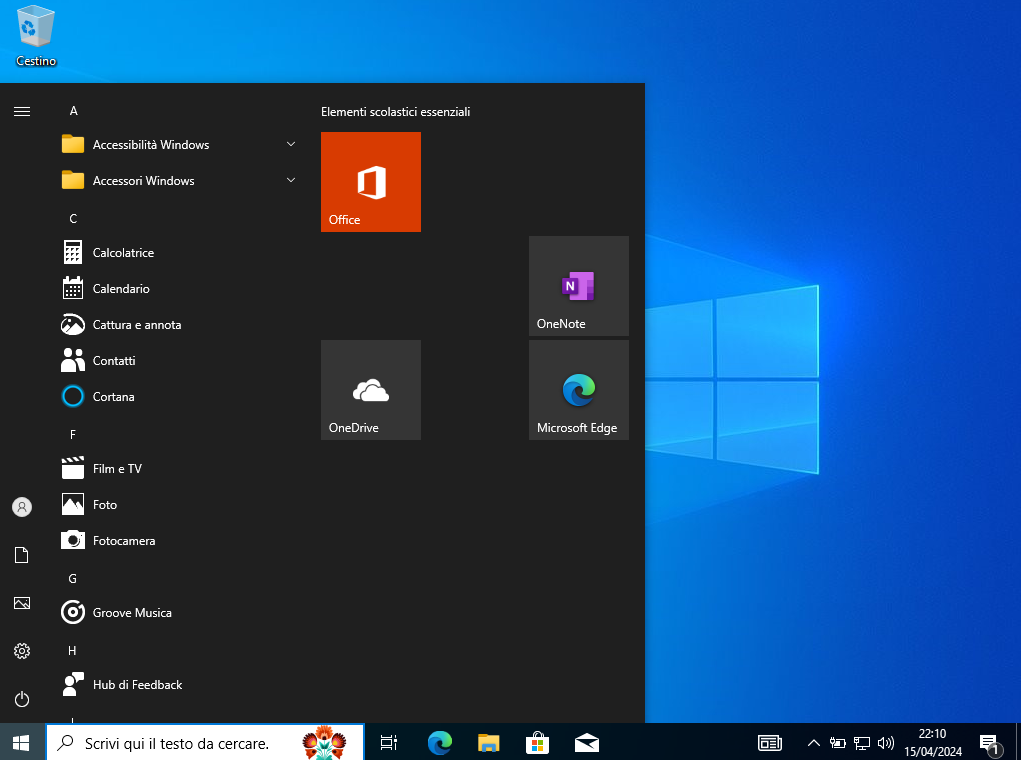
Task: Launch Cortana from the app list
Action: pos(179,397)
